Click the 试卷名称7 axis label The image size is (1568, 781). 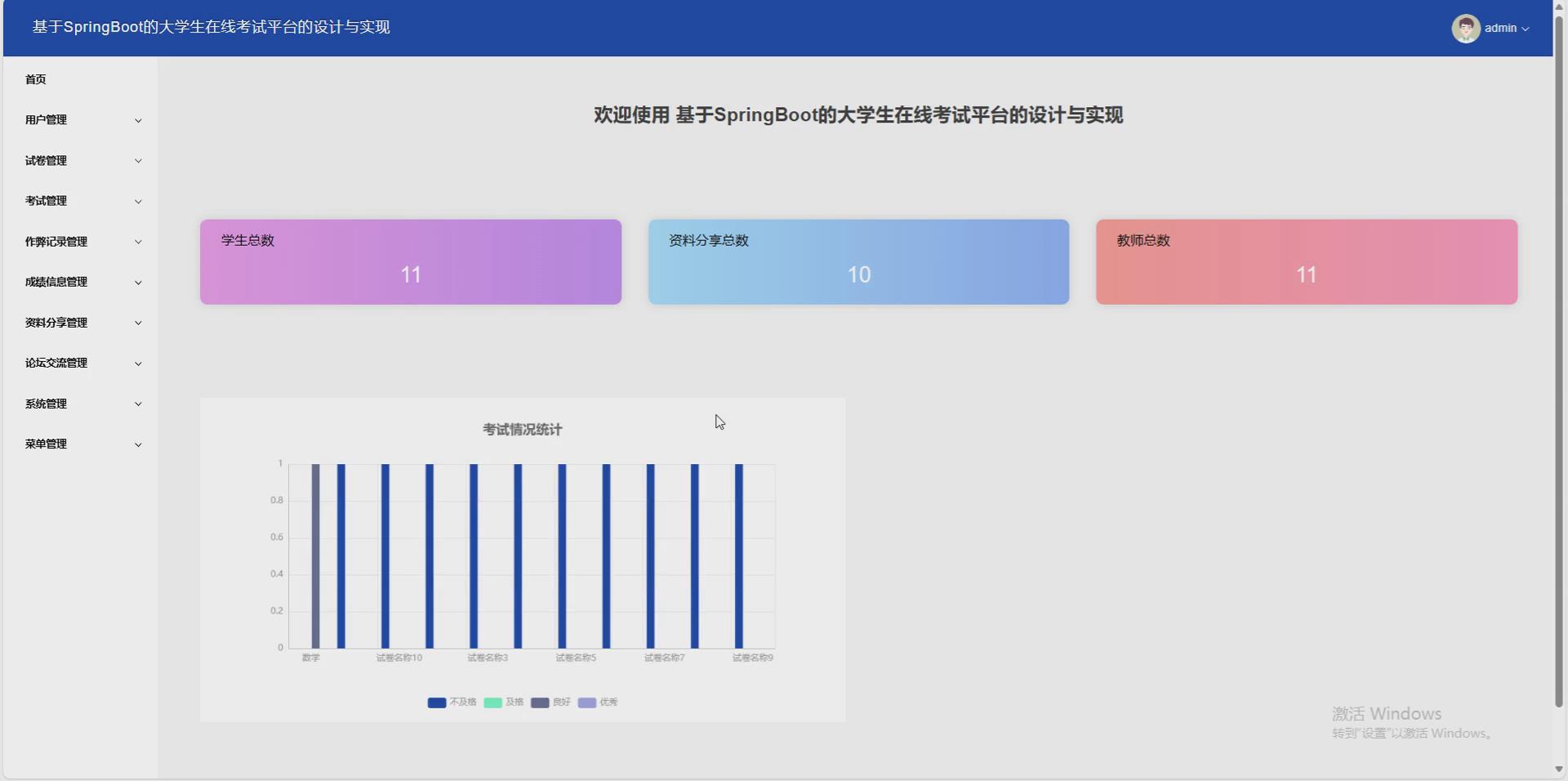(x=664, y=658)
